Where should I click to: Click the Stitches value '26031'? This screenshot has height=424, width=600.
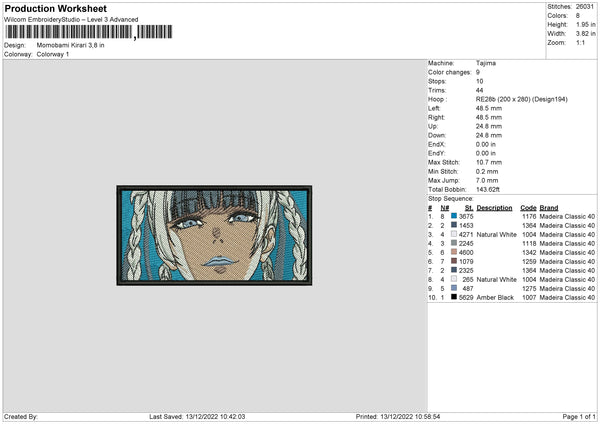click(x=585, y=7)
